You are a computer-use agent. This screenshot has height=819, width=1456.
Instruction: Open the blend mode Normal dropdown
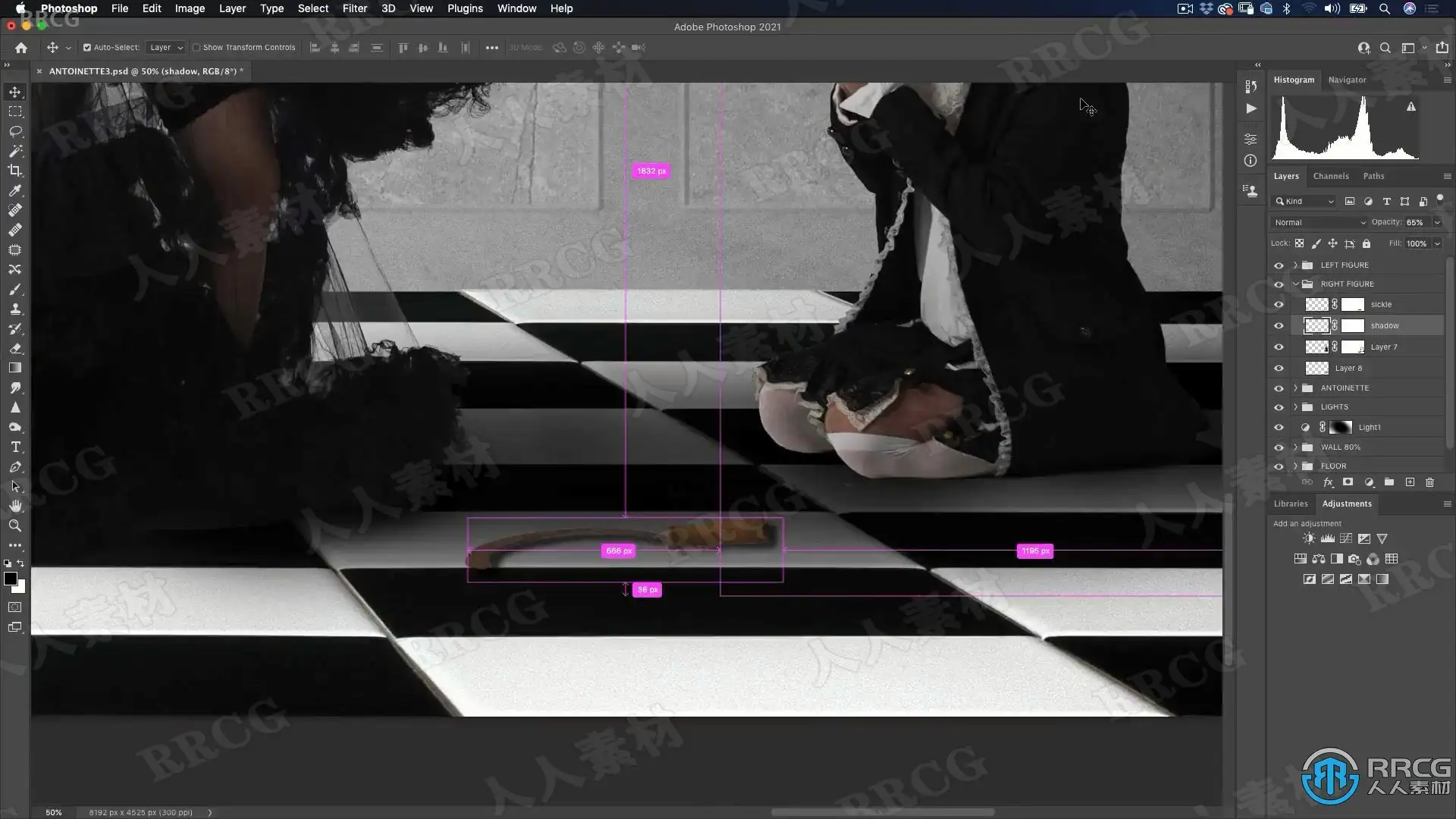pyautogui.click(x=1319, y=222)
